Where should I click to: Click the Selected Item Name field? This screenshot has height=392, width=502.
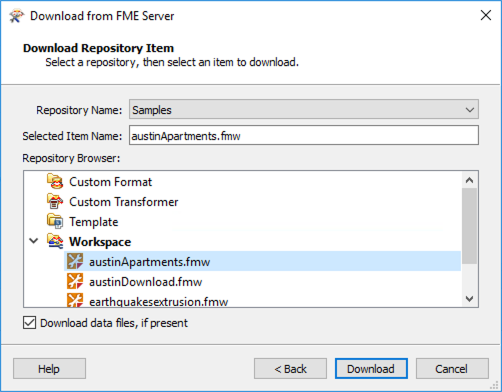pyautogui.click(x=304, y=135)
